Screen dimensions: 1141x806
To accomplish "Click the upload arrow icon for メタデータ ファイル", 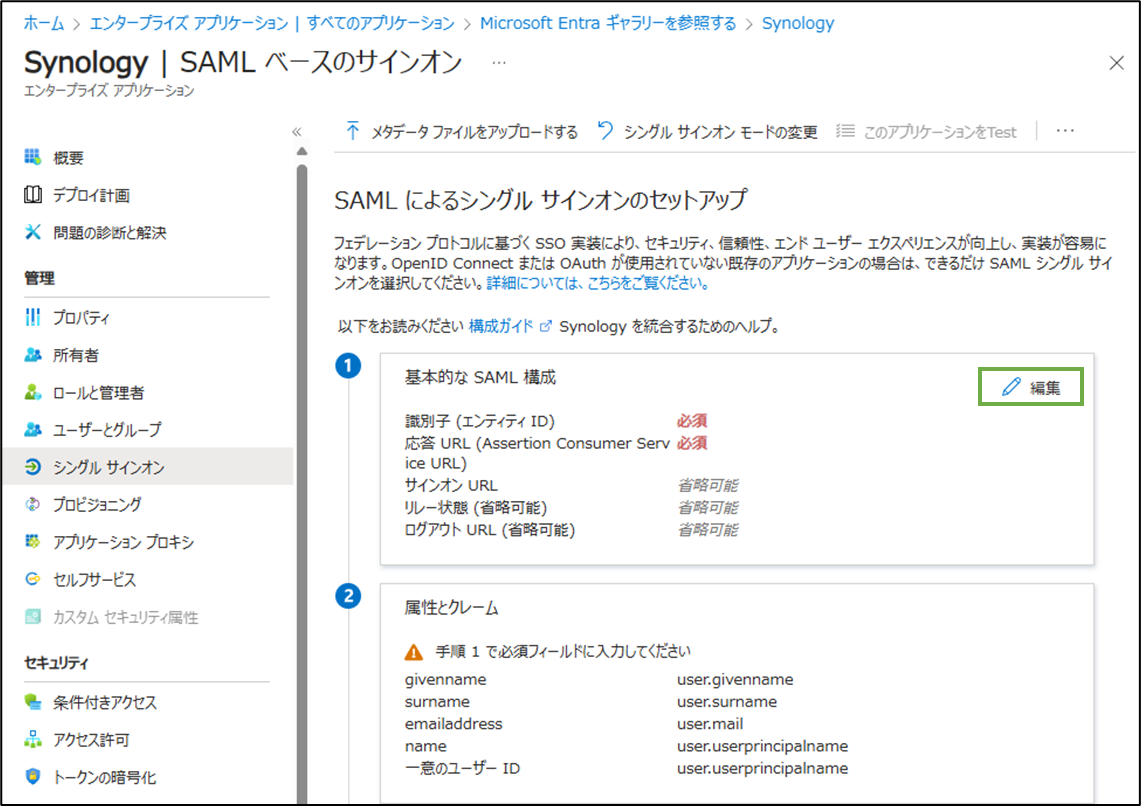I will [x=353, y=131].
